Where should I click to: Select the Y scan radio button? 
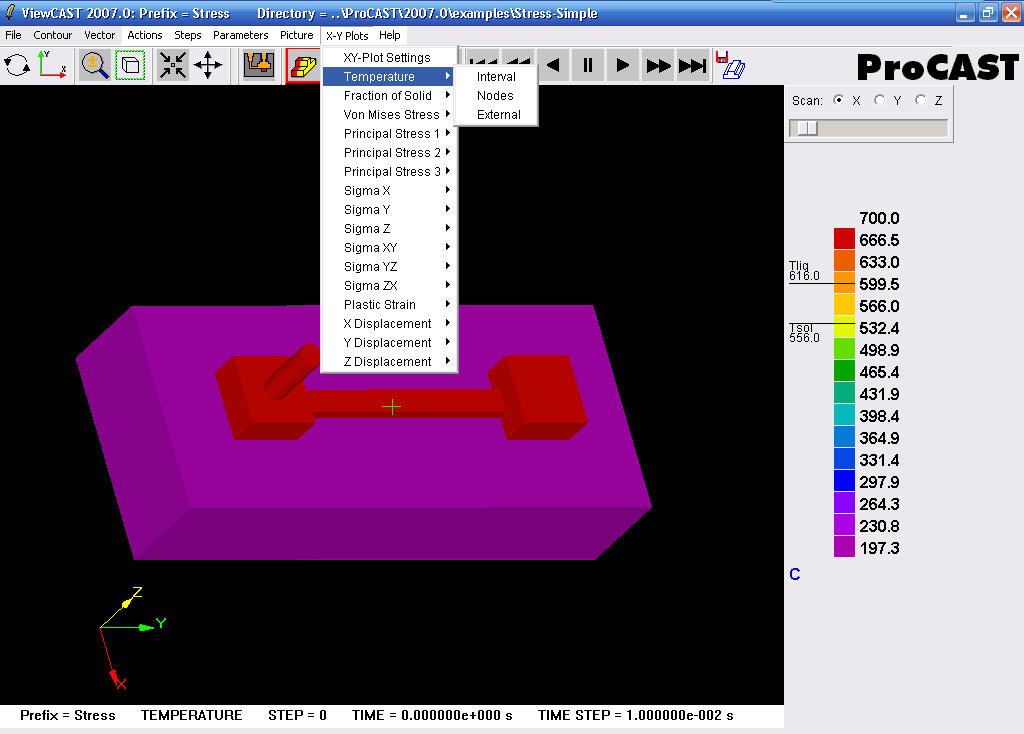[880, 100]
